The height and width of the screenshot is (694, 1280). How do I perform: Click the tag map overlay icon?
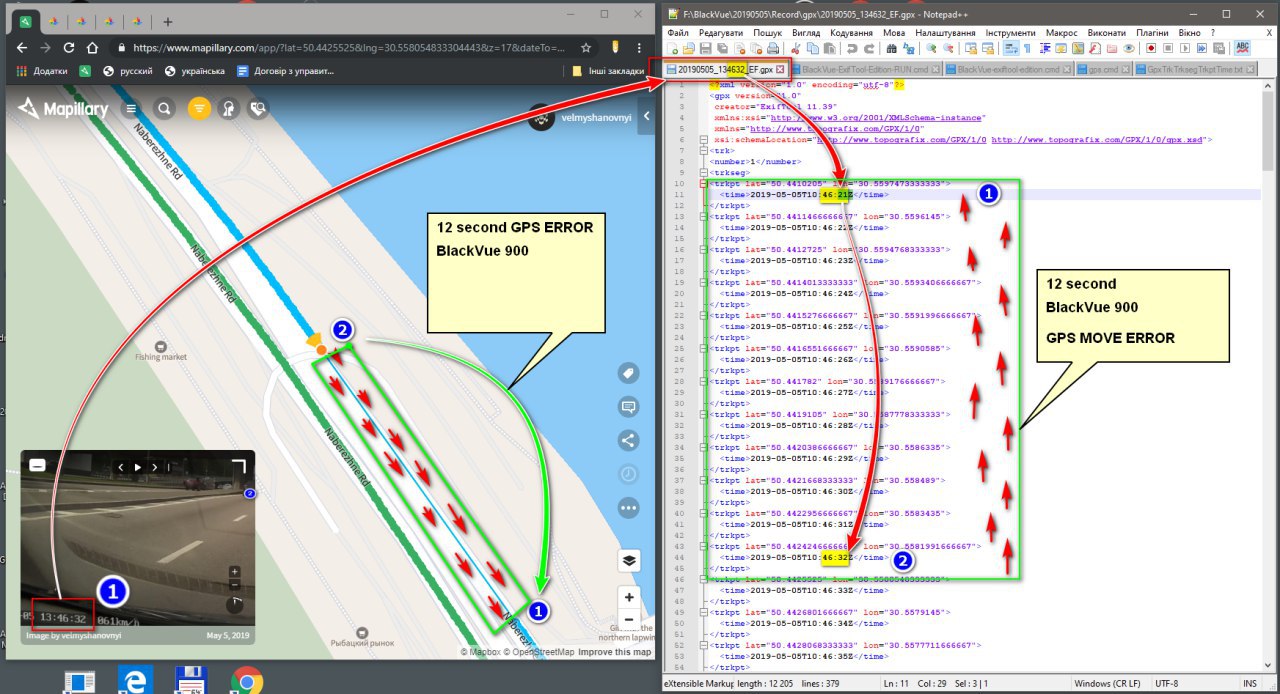click(x=629, y=372)
